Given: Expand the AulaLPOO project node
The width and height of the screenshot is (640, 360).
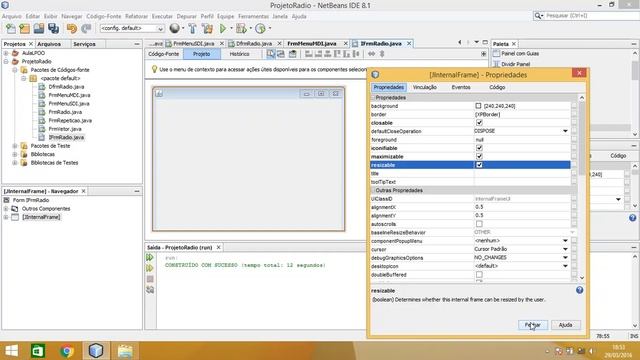Looking at the screenshot, I should point(6,53).
